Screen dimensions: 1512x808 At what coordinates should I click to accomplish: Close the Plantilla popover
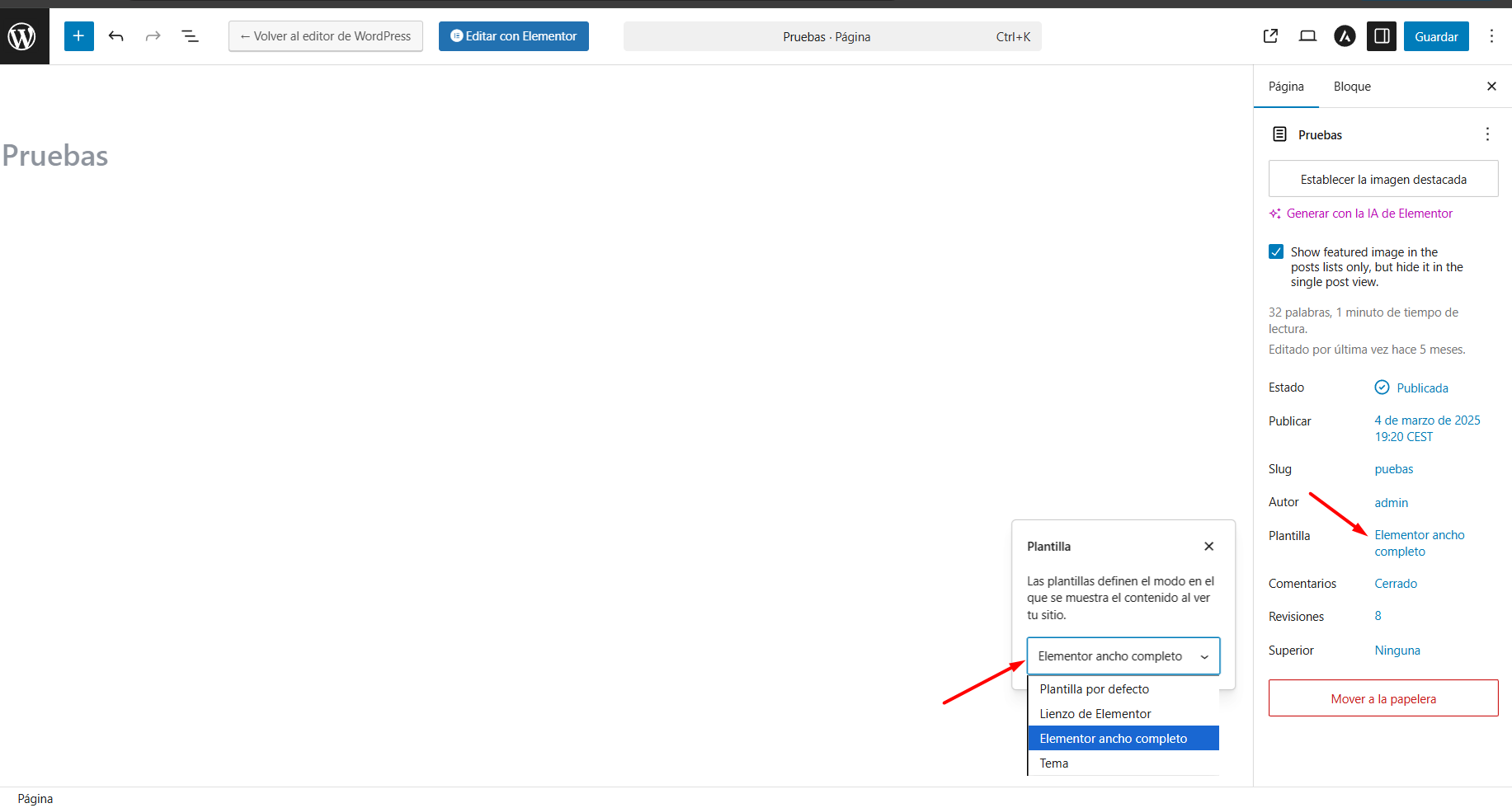tap(1208, 547)
